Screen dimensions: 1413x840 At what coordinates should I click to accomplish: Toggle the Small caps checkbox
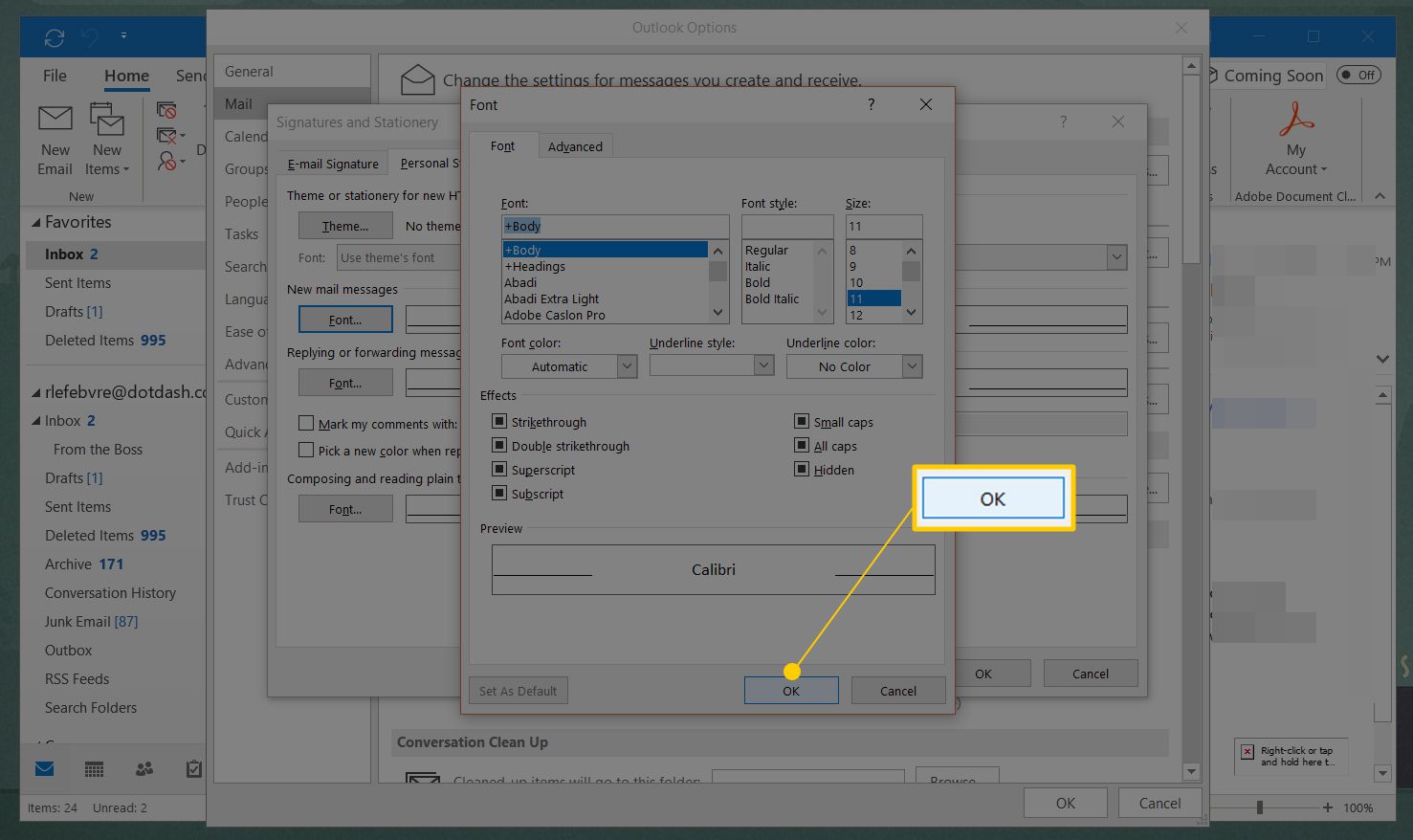click(802, 421)
